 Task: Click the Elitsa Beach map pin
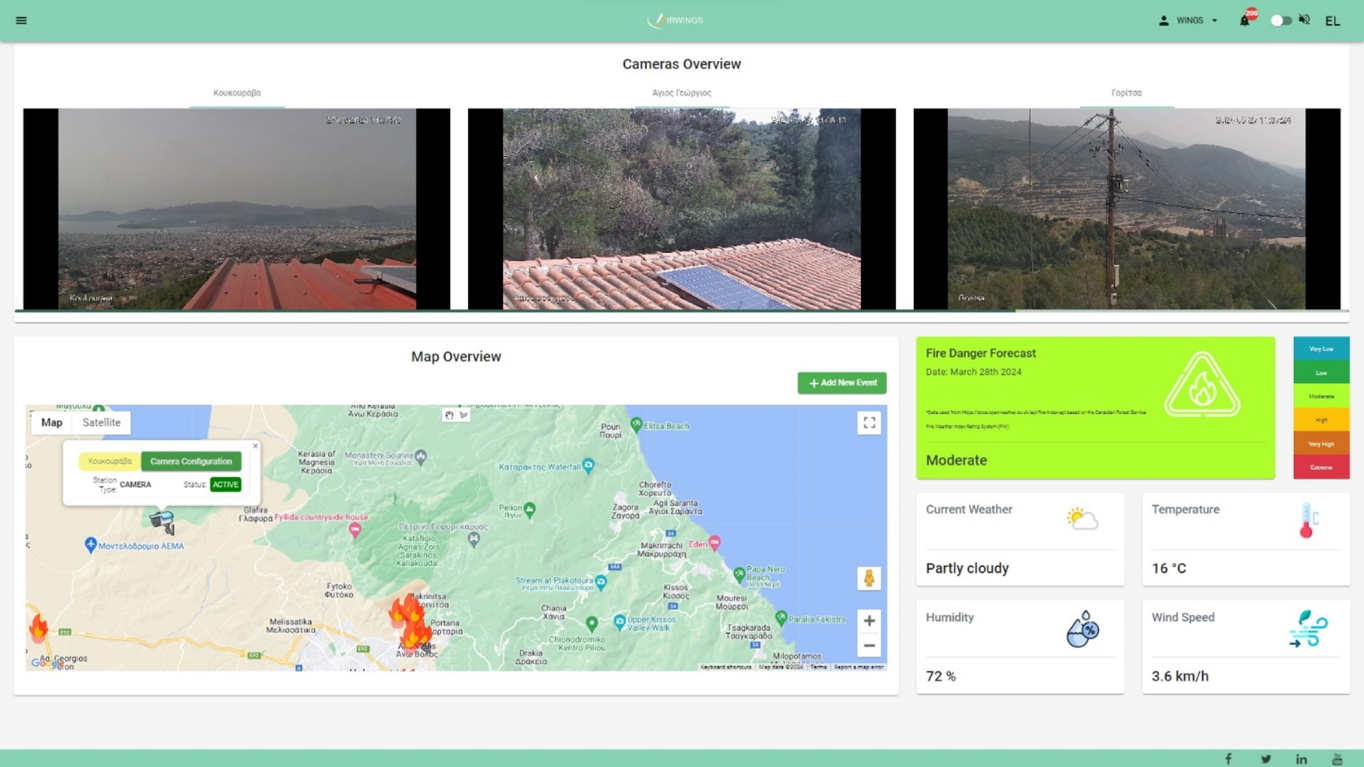636,425
